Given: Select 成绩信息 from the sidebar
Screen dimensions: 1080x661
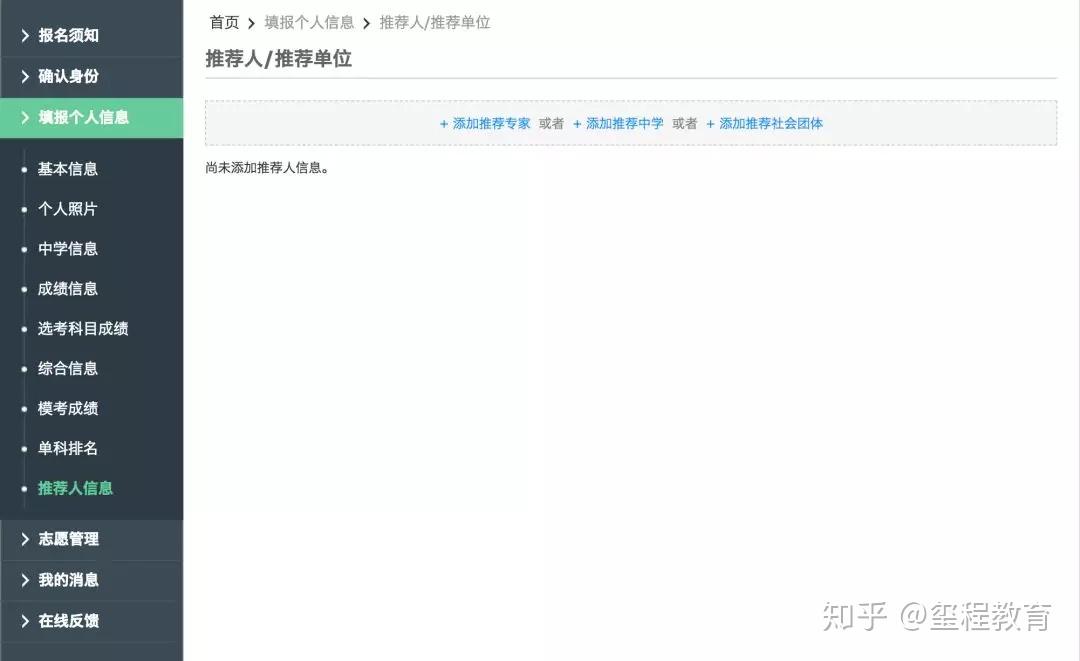Looking at the screenshot, I should pyautogui.click(x=68, y=288).
